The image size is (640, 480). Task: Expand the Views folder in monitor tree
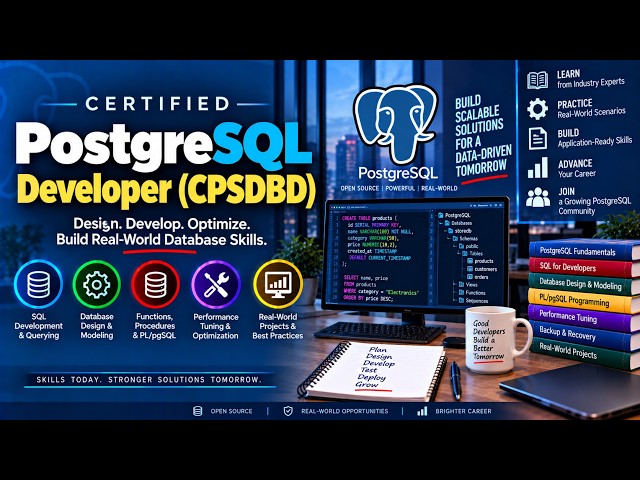455,284
